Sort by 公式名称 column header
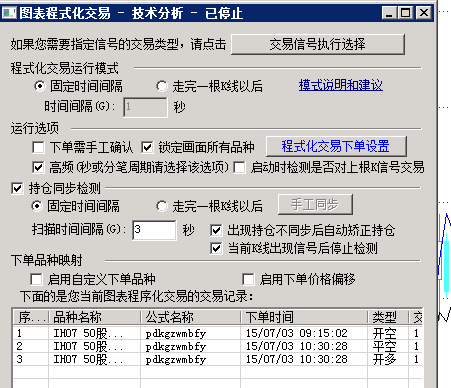Image resolution: width=451 pixels, height=388 pixels. (x=190, y=317)
